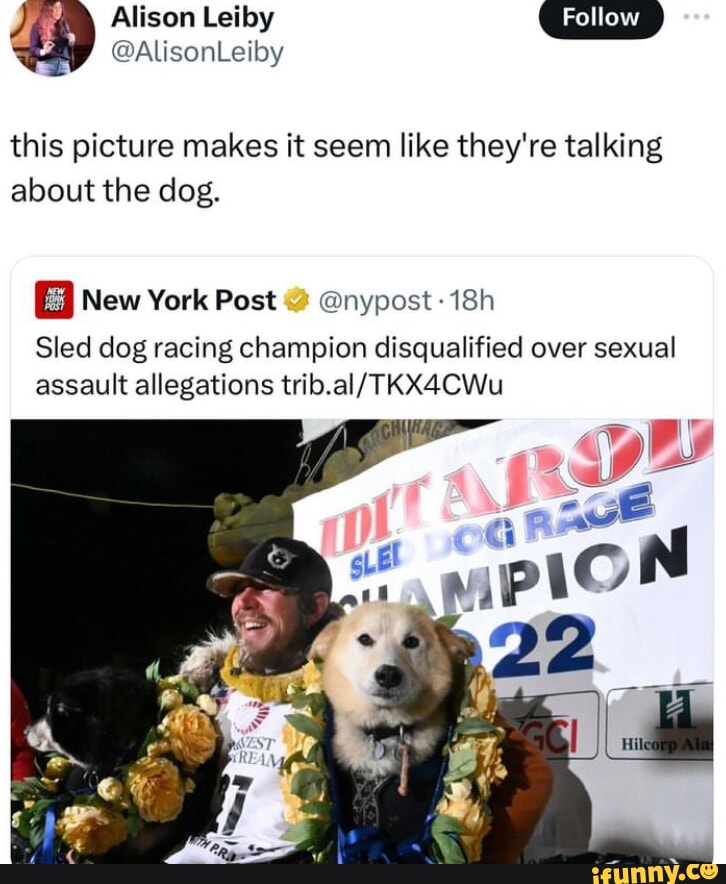Image resolution: width=726 pixels, height=884 pixels.
Task: Click the Alison Leiby display name
Action: 192,18
